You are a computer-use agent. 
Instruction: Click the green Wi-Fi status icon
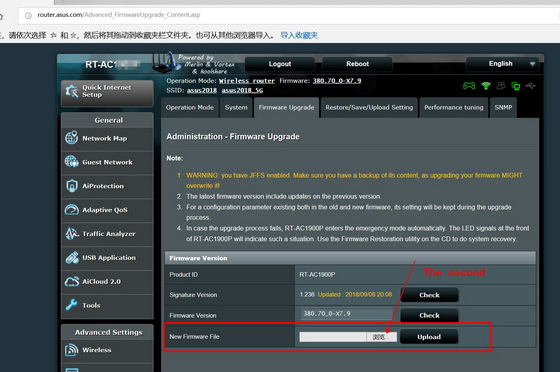[486, 86]
